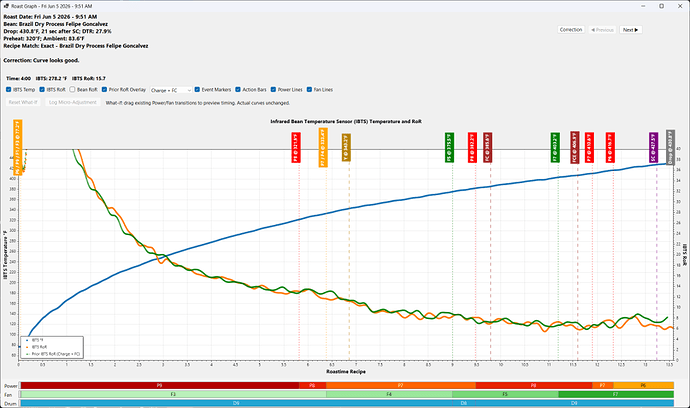The width and height of the screenshot is (690, 408).
Task: Click the chart legend box
Action: point(52,347)
